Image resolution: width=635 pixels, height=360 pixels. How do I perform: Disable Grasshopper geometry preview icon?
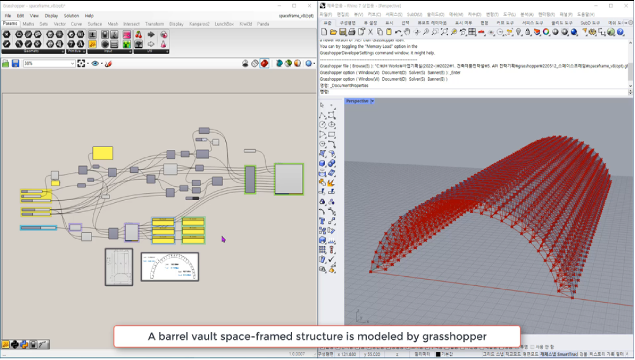click(245, 64)
